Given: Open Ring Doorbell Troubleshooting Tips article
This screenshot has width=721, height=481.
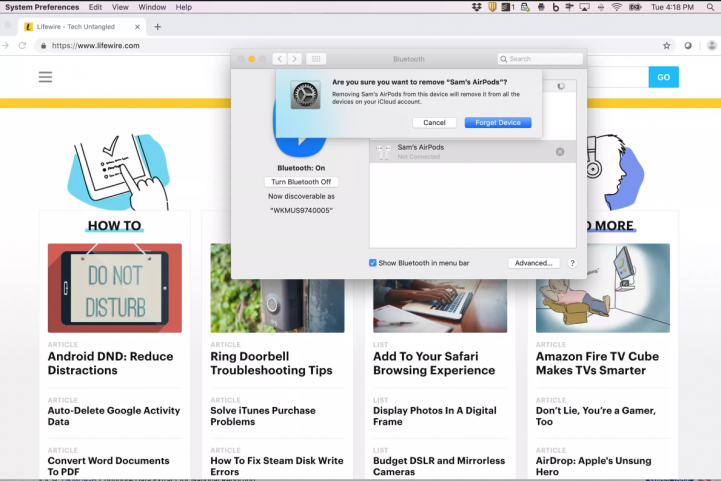Looking at the screenshot, I should point(271,363).
